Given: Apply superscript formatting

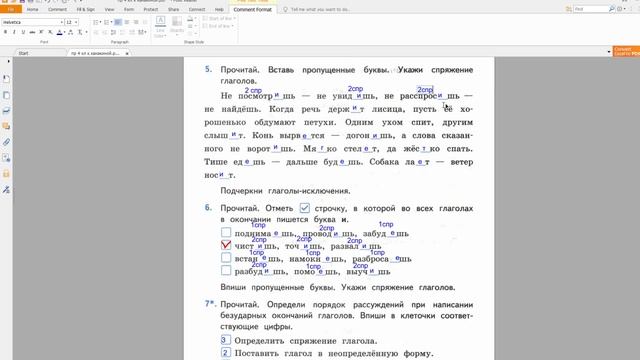Looking at the screenshot, I should (x=41, y=32).
